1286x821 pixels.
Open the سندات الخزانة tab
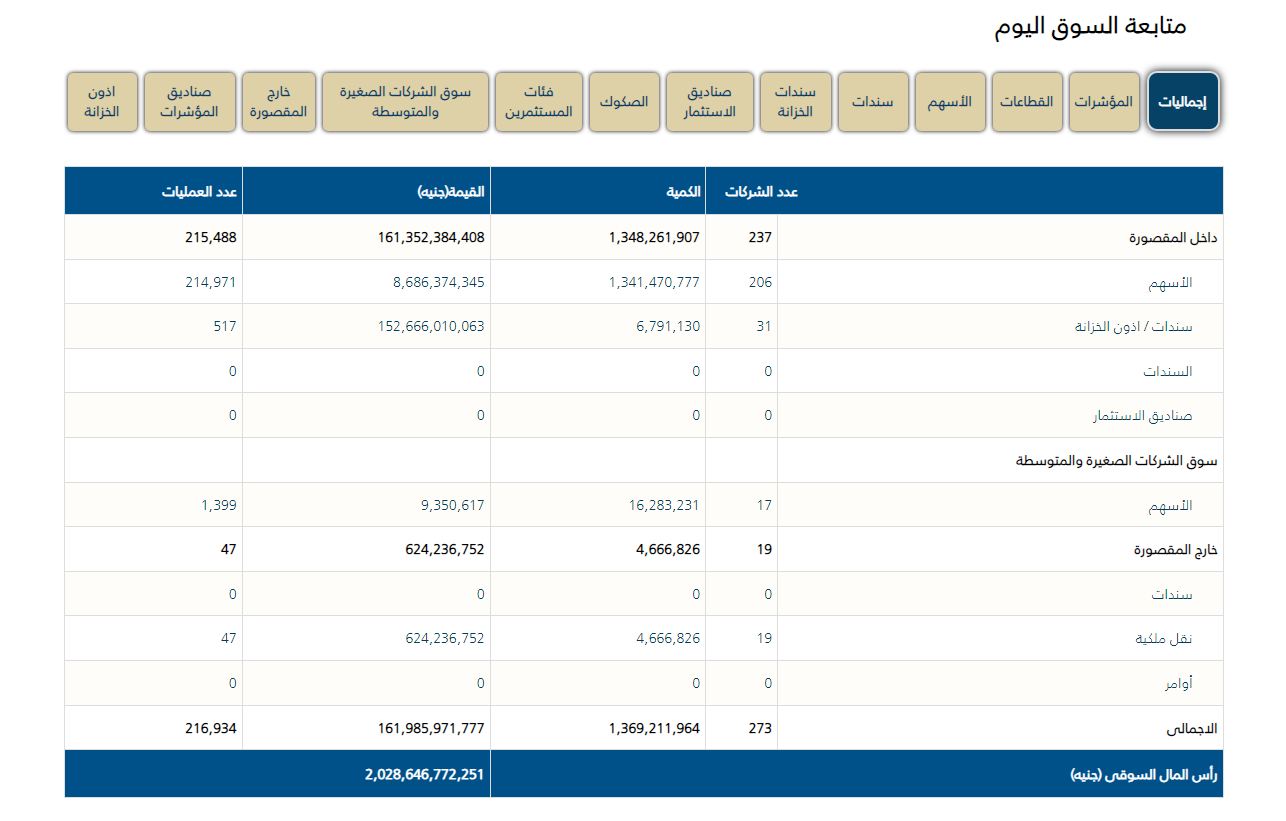pyautogui.click(x=795, y=102)
